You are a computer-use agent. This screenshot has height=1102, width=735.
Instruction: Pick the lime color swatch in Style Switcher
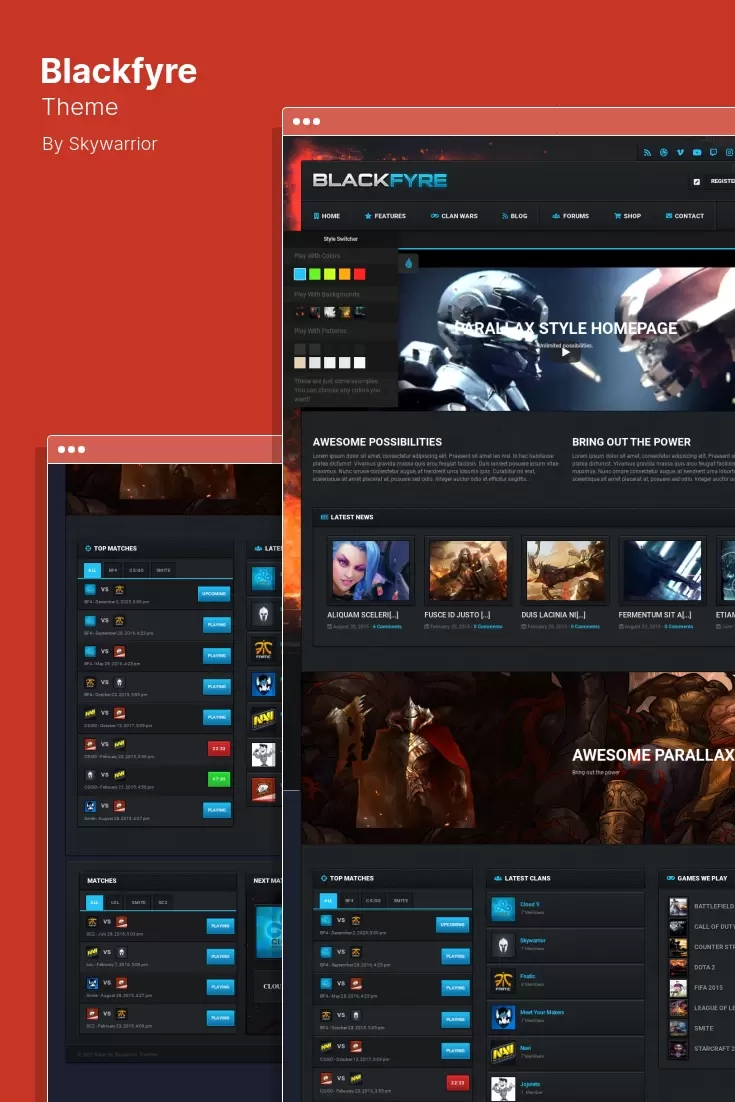pyautogui.click(x=330, y=274)
